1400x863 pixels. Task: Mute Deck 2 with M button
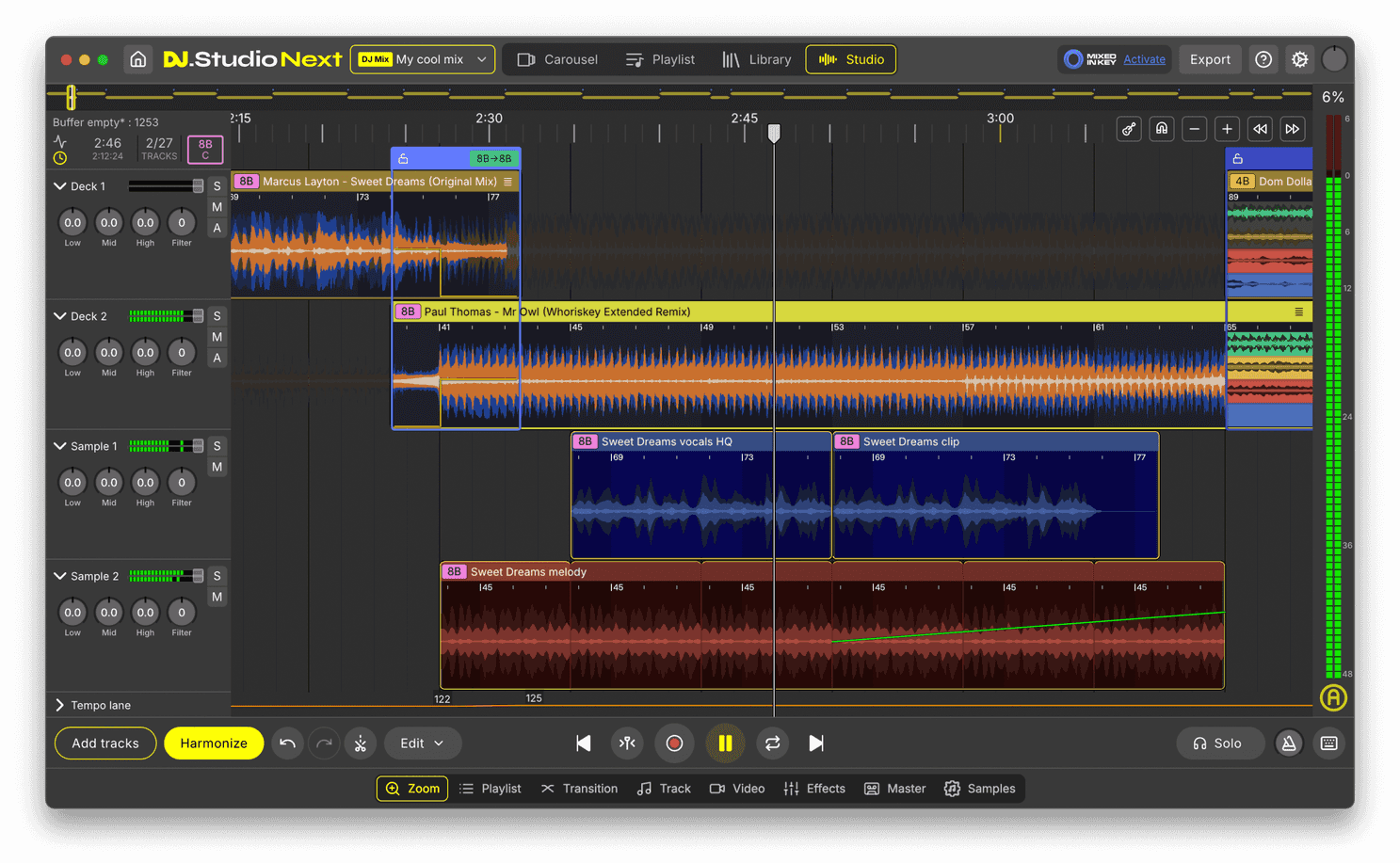(x=217, y=337)
